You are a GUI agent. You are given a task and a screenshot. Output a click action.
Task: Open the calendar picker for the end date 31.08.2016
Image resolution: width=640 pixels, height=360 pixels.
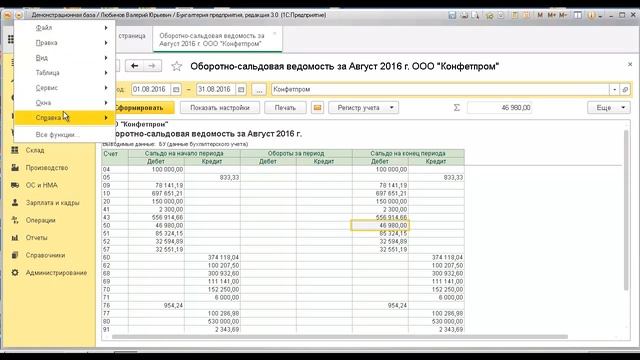[241, 89]
